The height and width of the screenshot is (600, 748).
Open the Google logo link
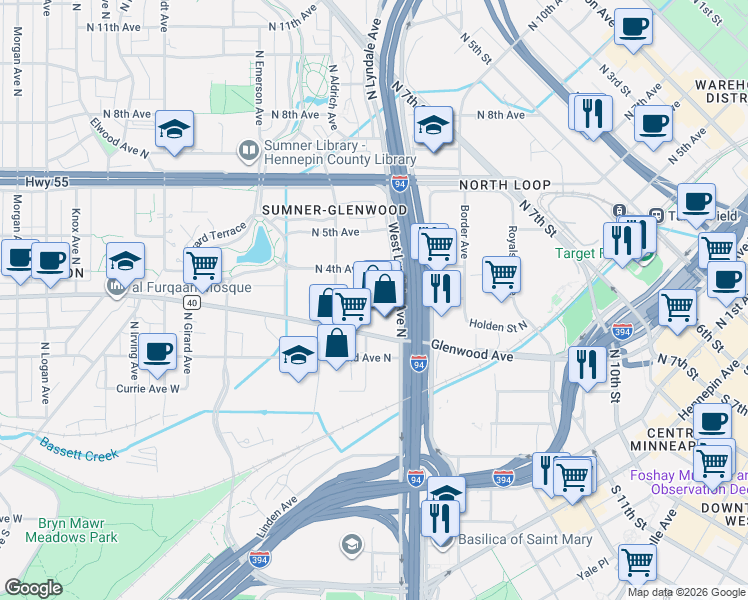pyautogui.click(x=33, y=588)
